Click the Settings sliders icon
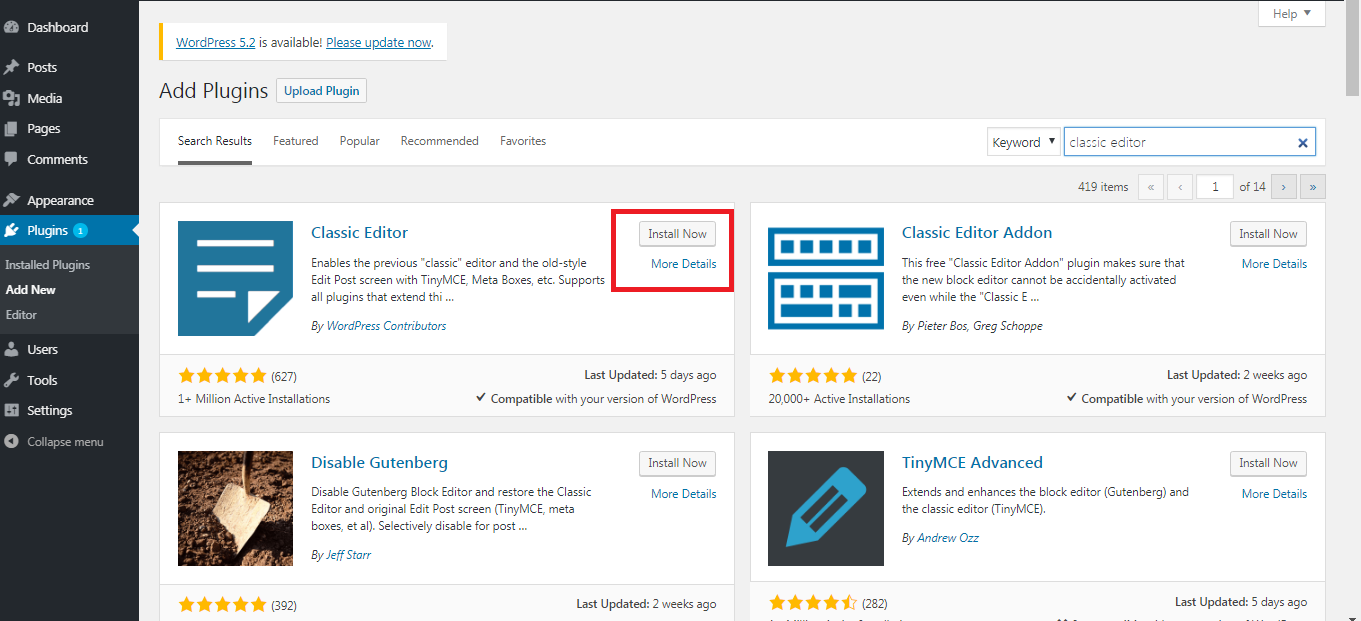Viewport: 1361px width, 621px height. (x=12, y=410)
